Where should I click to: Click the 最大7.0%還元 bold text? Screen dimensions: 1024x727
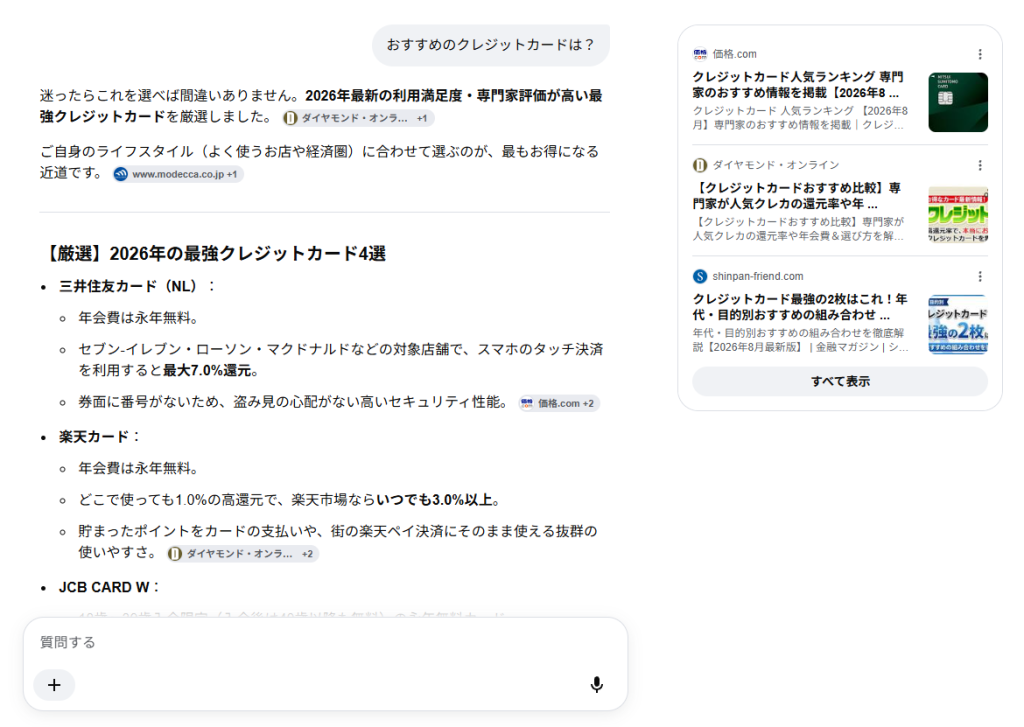(206, 370)
